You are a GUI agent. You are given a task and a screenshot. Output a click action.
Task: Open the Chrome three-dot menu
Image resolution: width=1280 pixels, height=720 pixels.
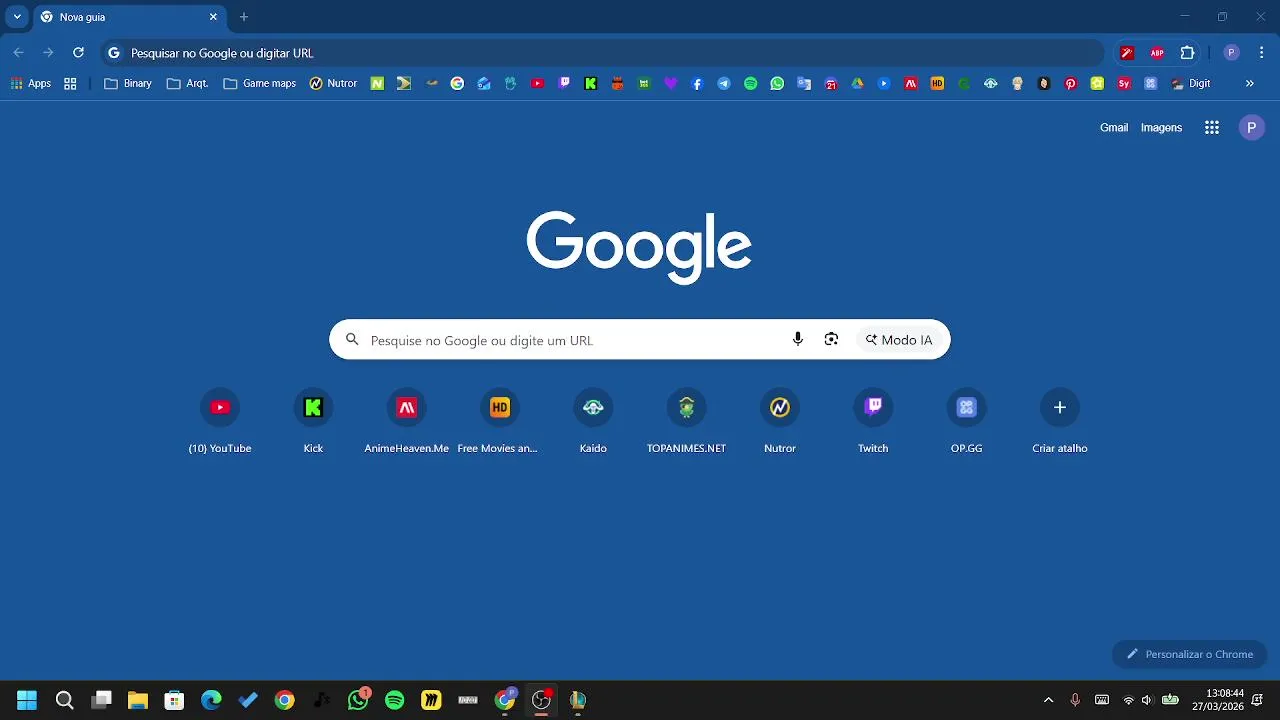tap(1260, 53)
